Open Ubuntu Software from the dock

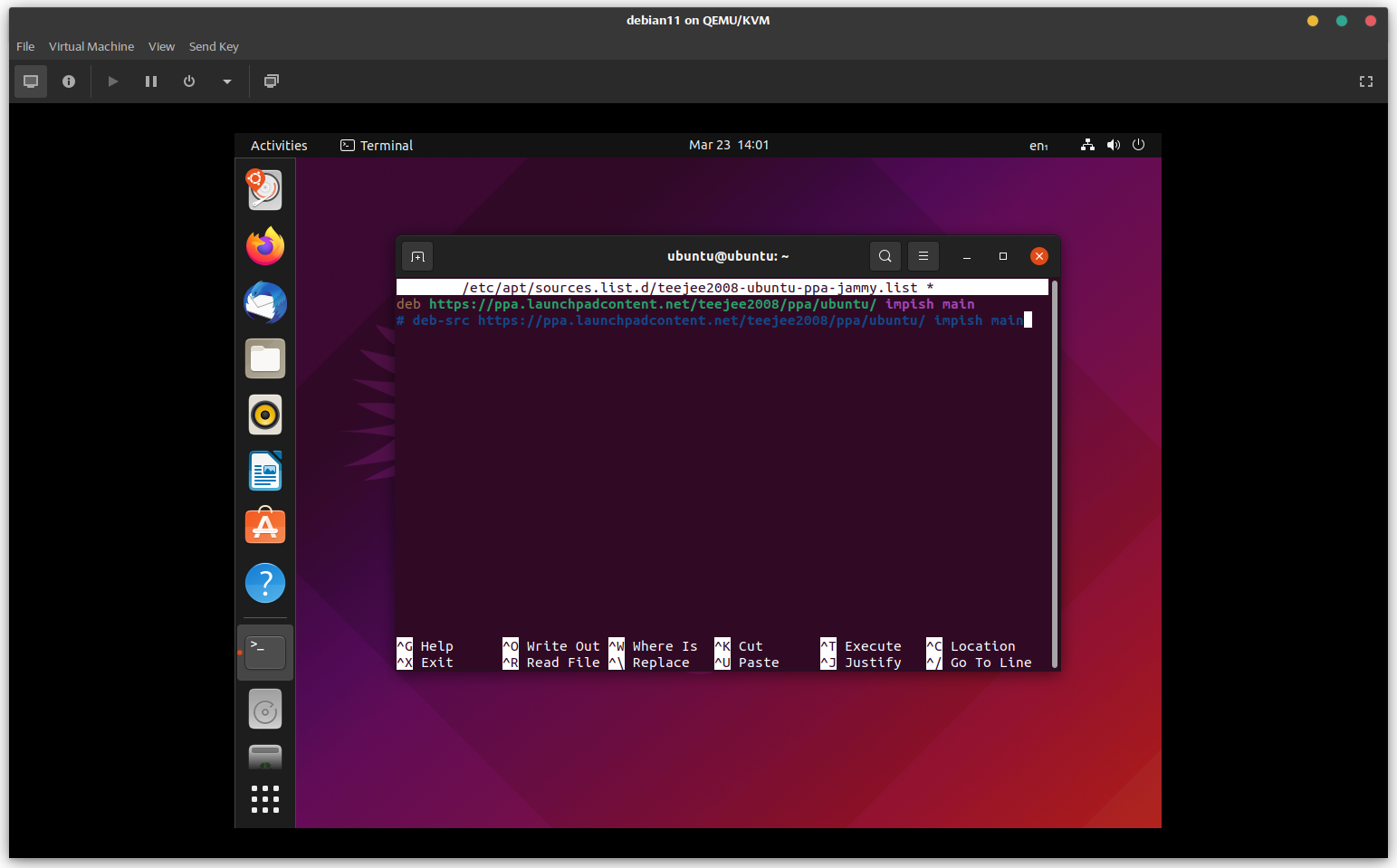(x=265, y=527)
